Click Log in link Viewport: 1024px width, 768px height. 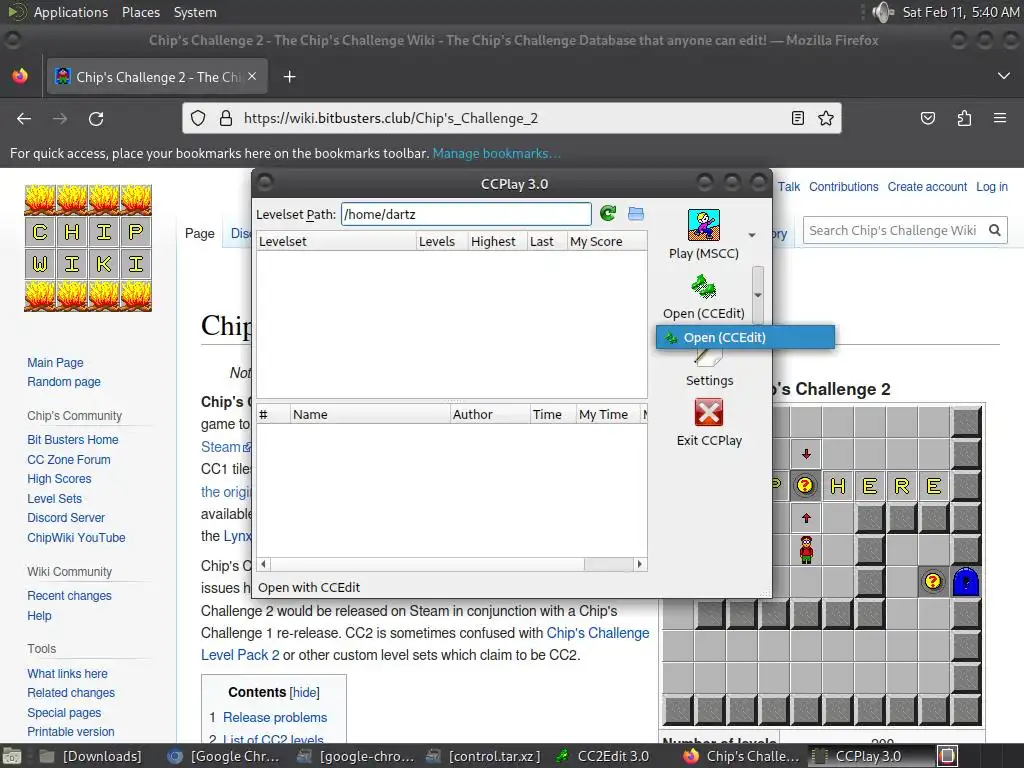[x=991, y=187]
